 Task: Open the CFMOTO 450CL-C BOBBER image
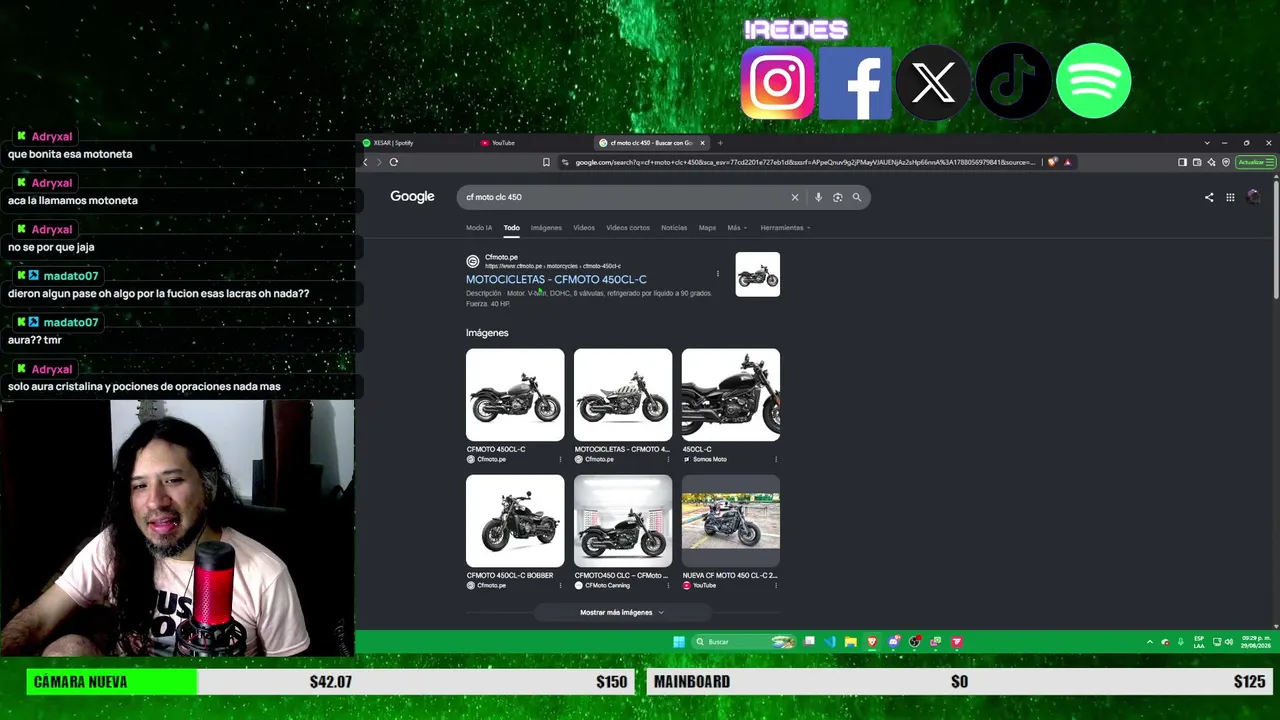point(515,521)
